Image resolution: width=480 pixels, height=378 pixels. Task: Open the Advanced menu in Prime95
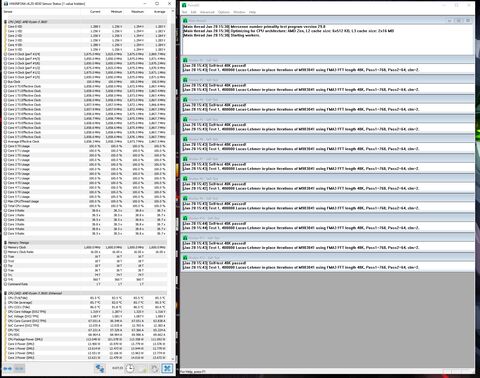point(207,12)
